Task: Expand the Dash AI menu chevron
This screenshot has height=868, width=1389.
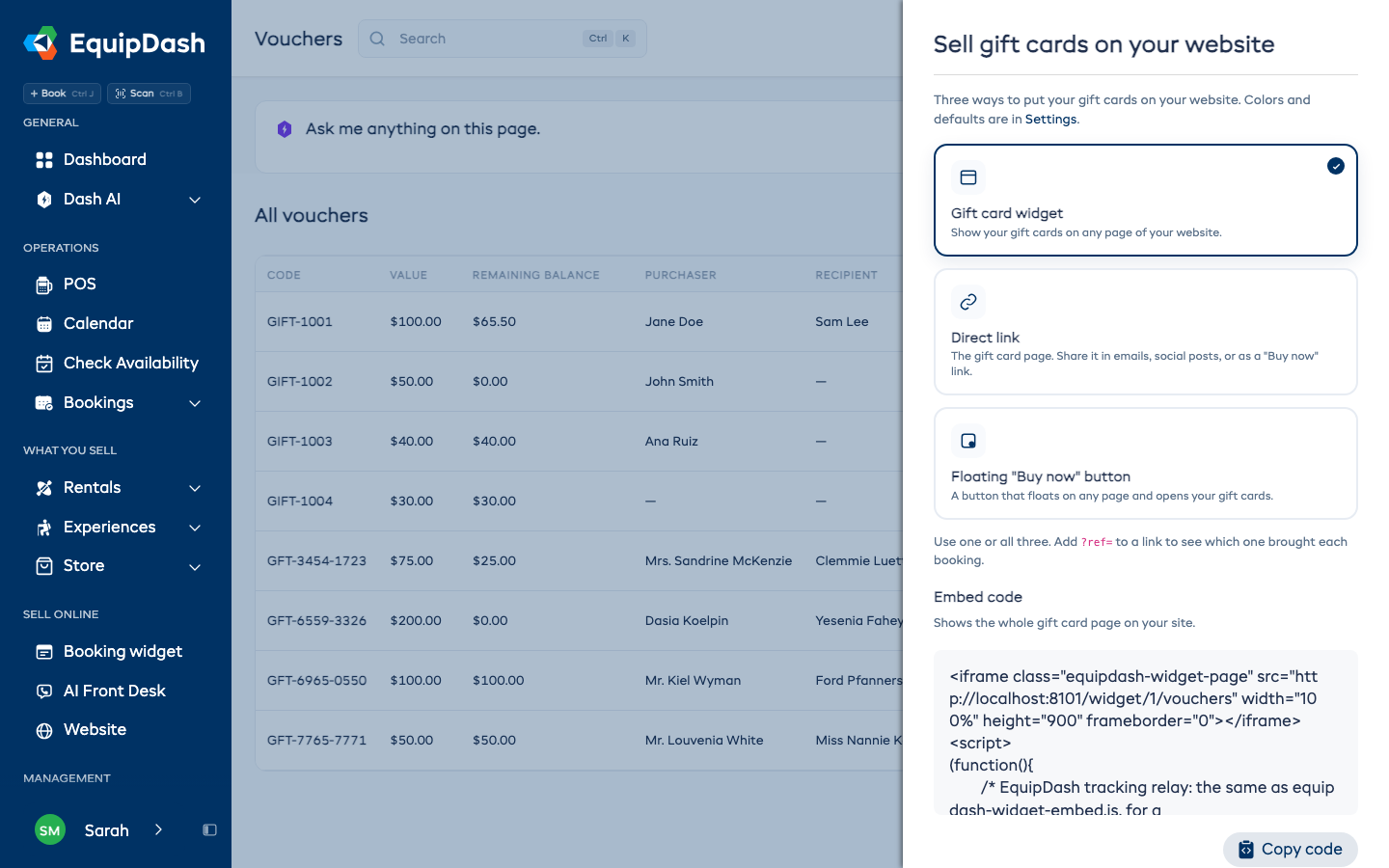Action: [195, 200]
